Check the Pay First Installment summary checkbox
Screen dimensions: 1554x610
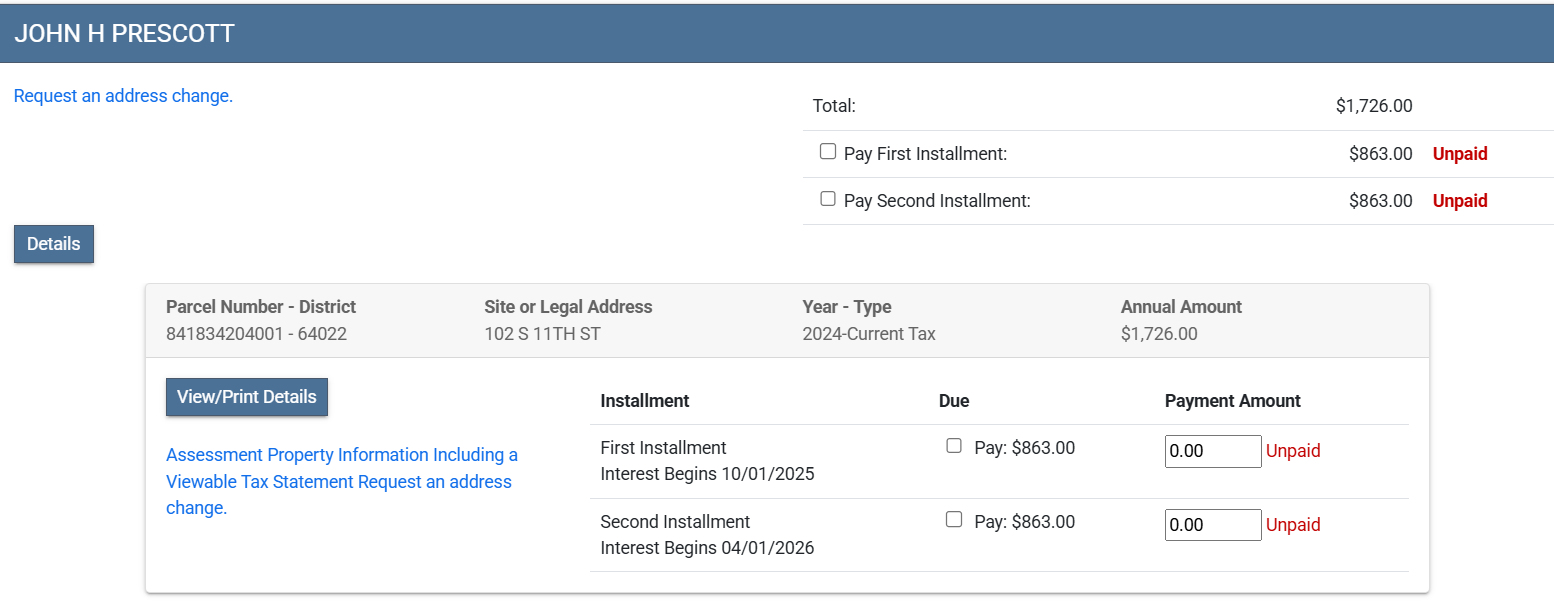(828, 152)
